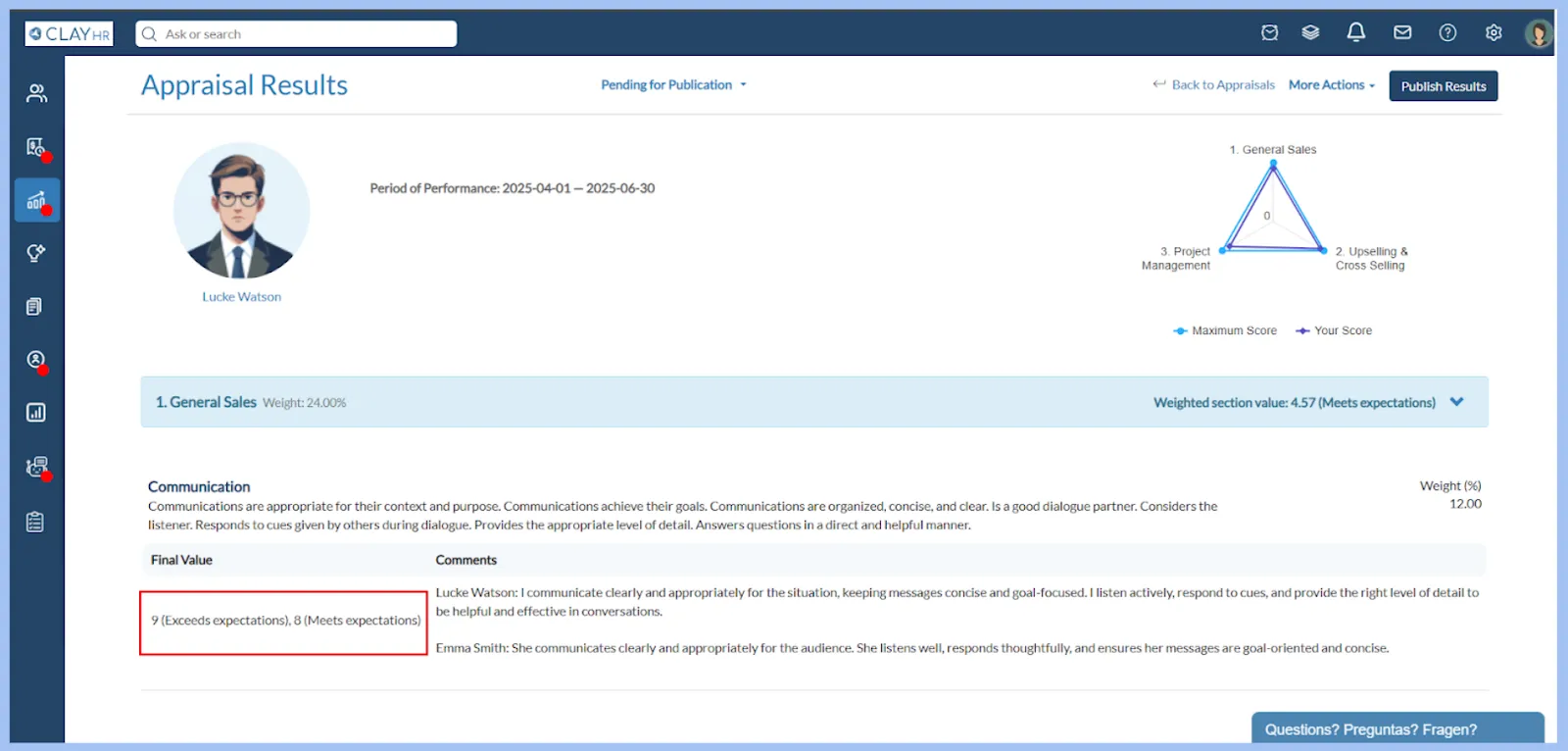Toggle the Your Score legend entry
The height and width of the screenshot is (751, 1568).
1334,331
